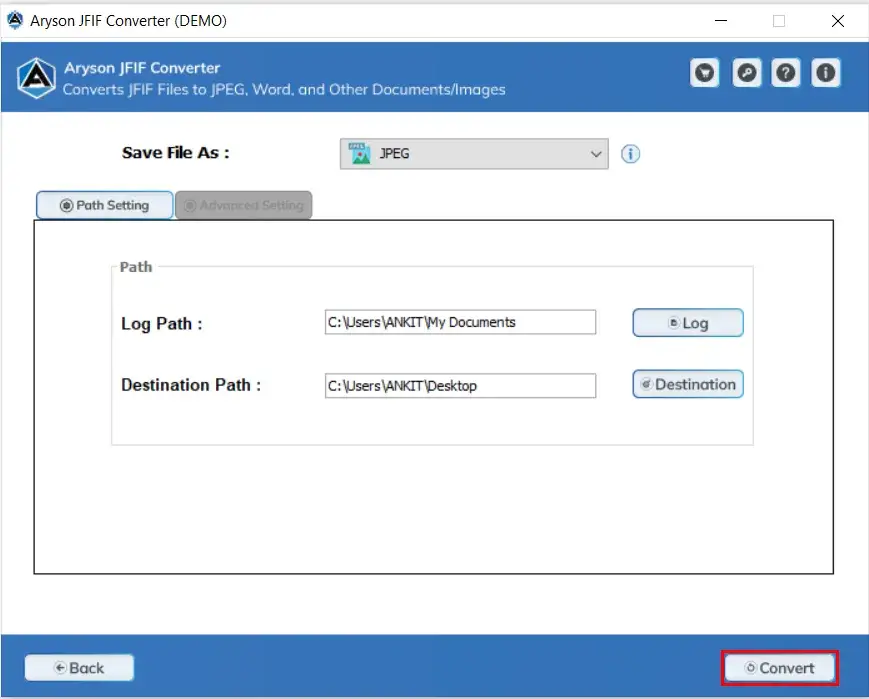Start conversion with Convert button
Image resolution: width=869 pixels, height=699 pixels.
(780, 668)
